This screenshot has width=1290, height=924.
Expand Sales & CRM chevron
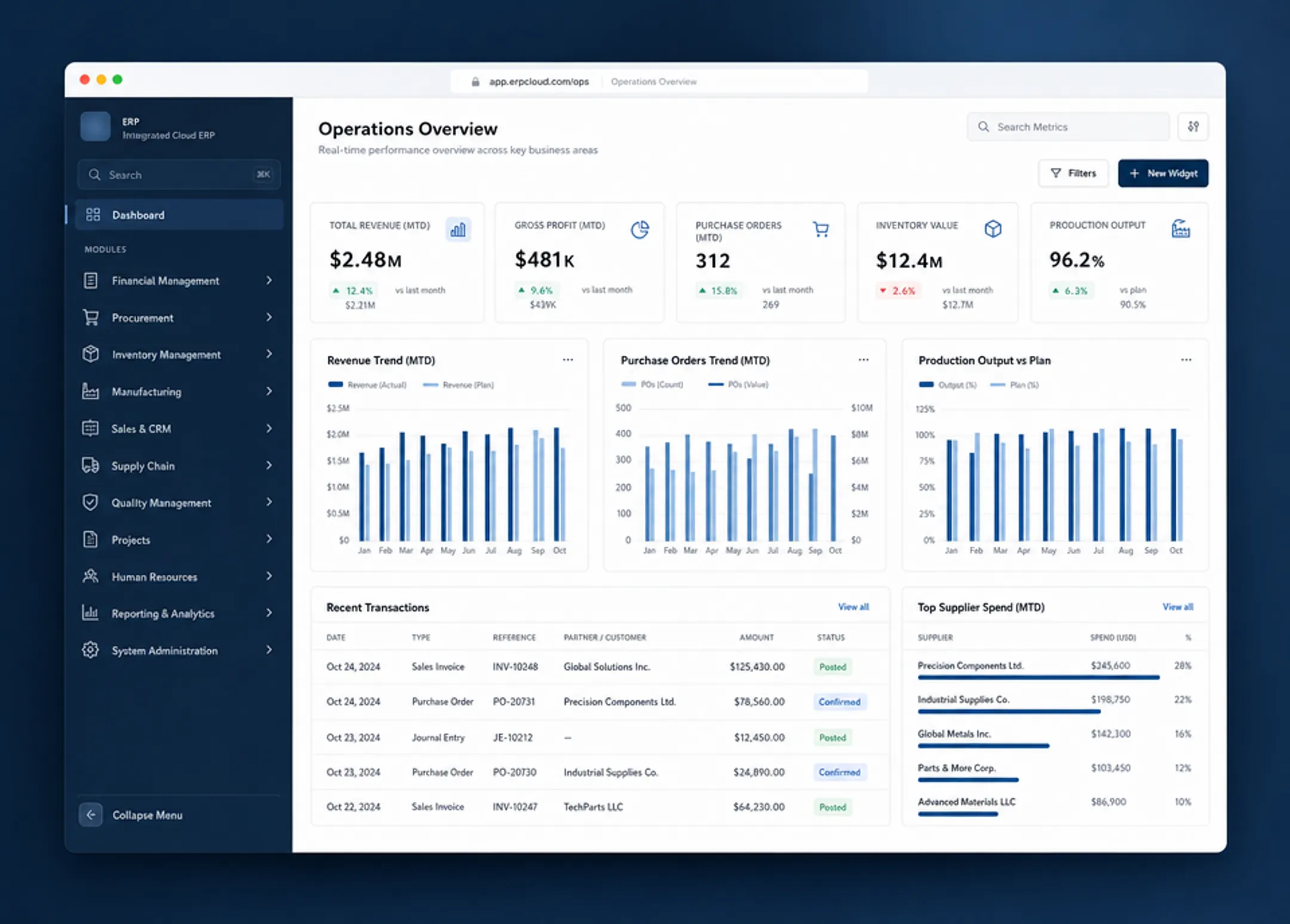pos(269,428)
